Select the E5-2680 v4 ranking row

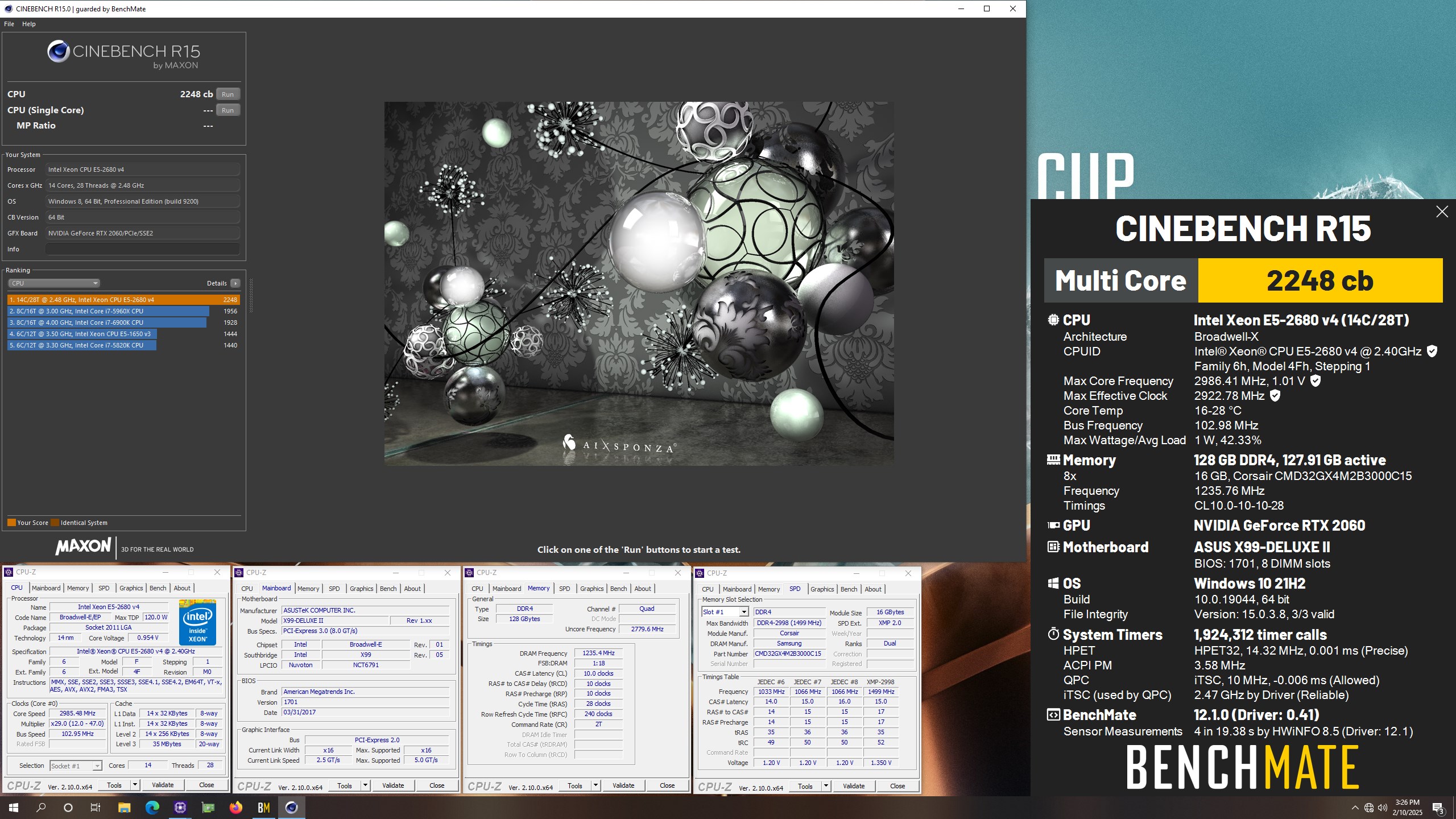coord(123,300)
